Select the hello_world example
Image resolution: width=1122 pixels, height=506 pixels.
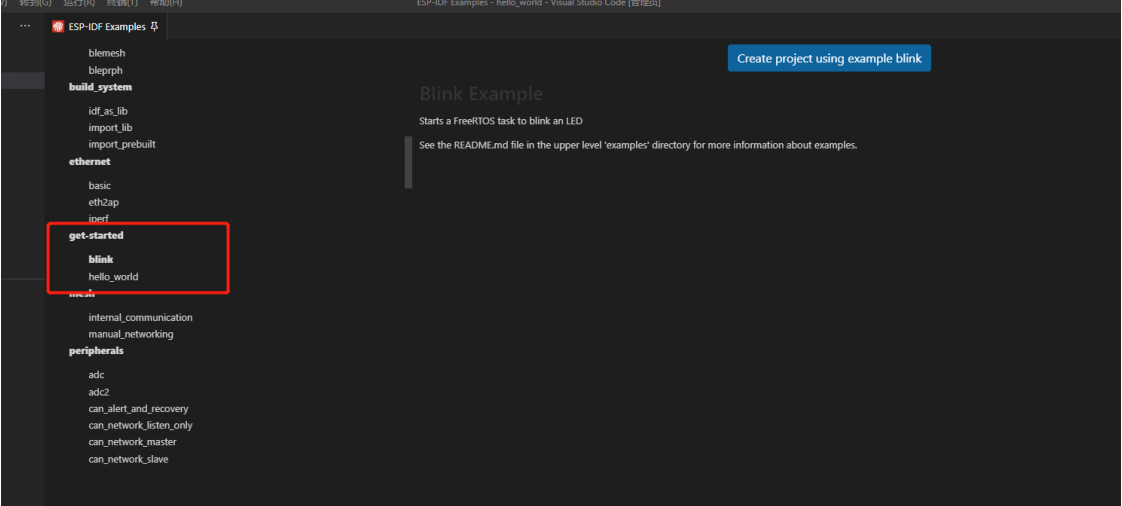[x=113, y=276]
